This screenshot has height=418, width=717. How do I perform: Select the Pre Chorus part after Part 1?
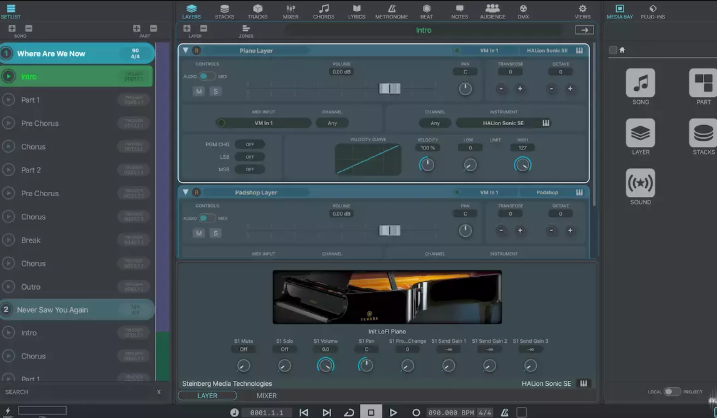[76, 123]
